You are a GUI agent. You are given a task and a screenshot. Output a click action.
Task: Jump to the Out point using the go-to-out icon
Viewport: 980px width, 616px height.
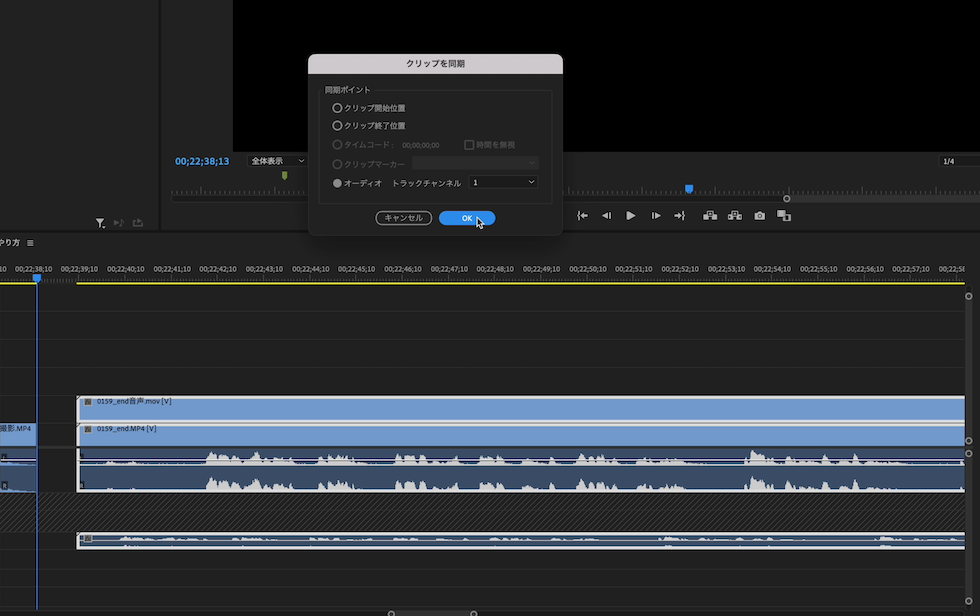pos(679,215)
